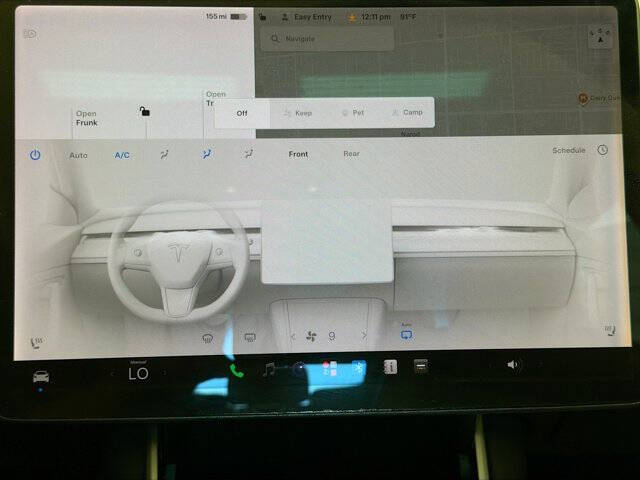Turn off climate with the power icon

pyautogui.click(x=35, y=155)
